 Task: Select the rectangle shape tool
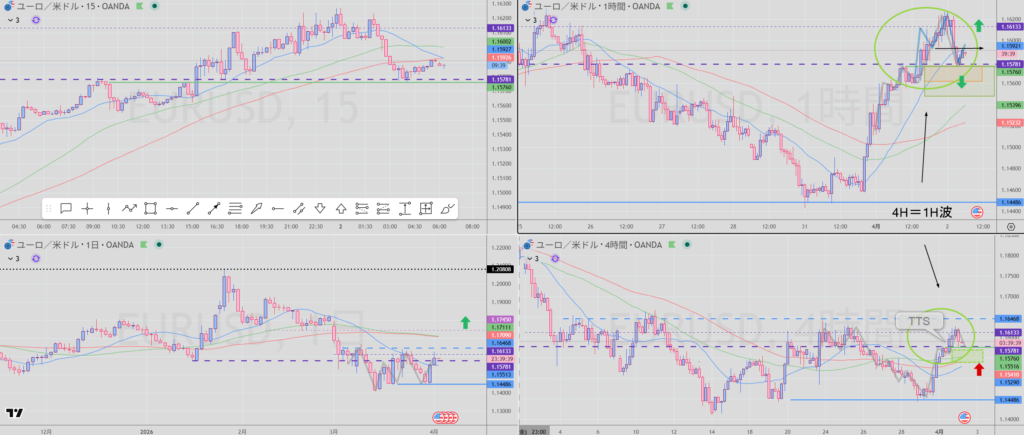click(x=150, y=208)
